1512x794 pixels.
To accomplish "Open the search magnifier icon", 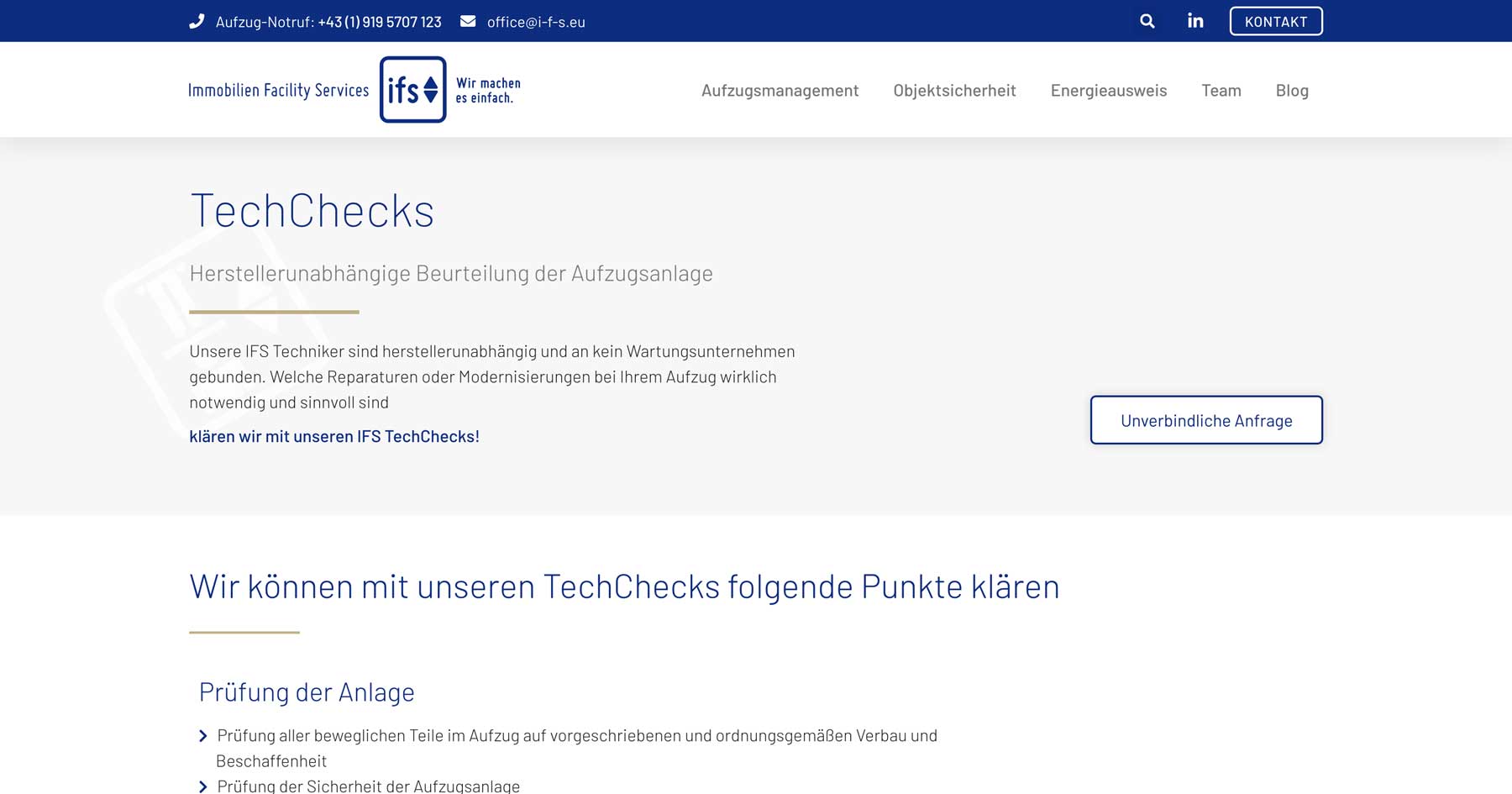I will click(1147, 21).
